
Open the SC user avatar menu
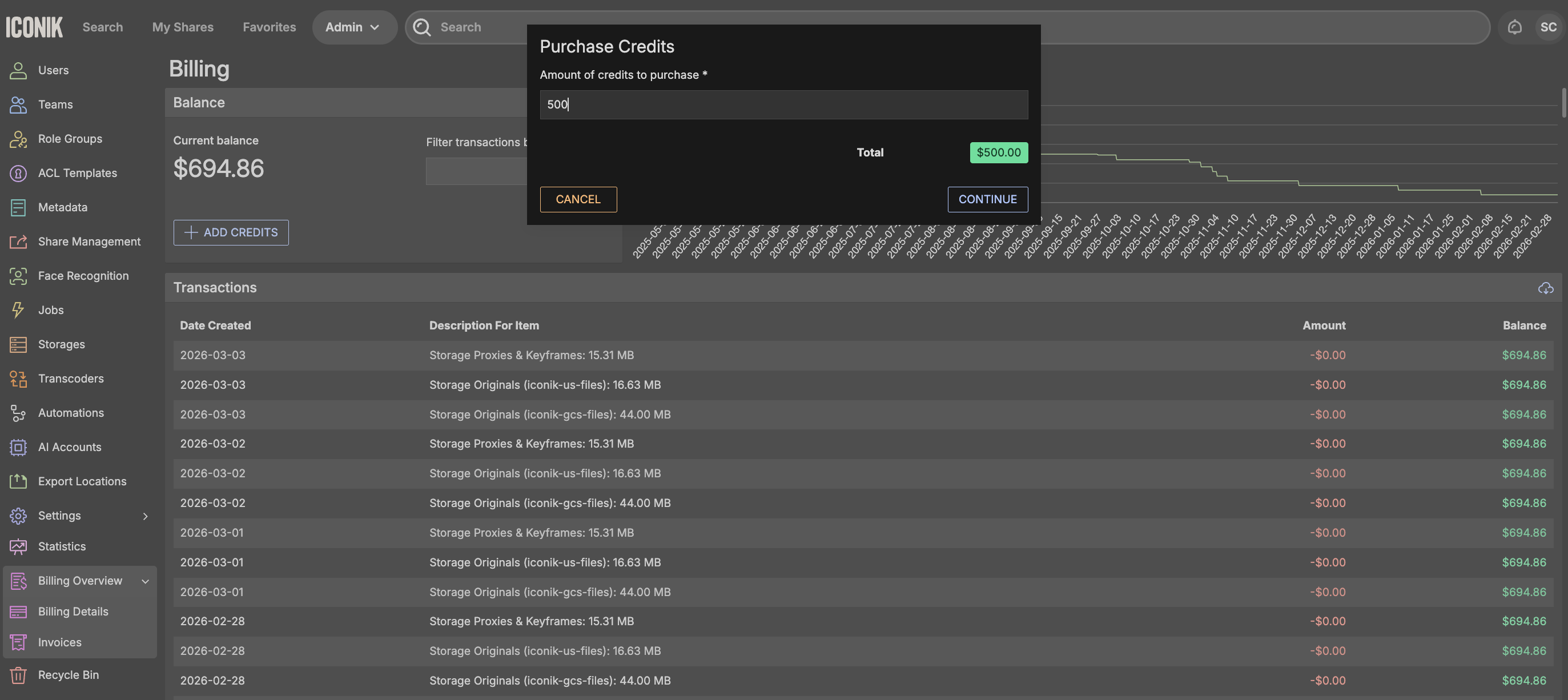(x=1548, y=27)
